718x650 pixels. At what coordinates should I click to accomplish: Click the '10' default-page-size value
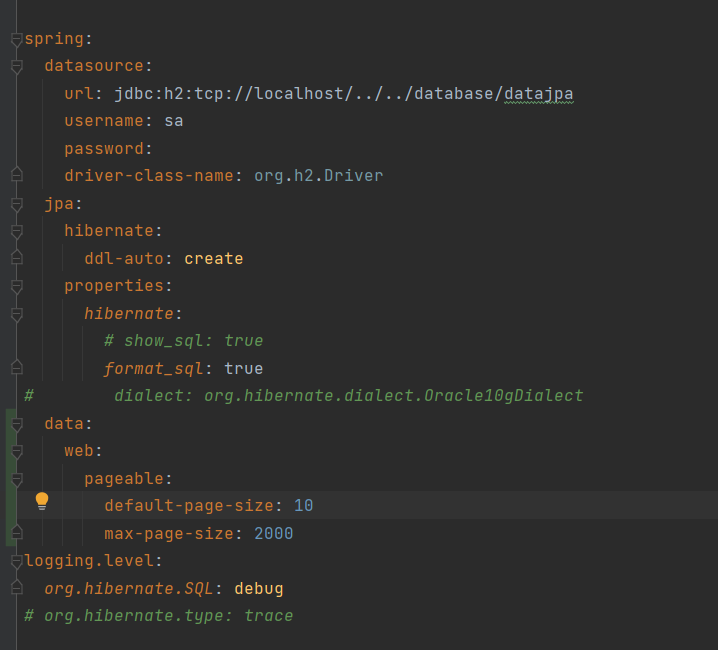coord(304,506)
